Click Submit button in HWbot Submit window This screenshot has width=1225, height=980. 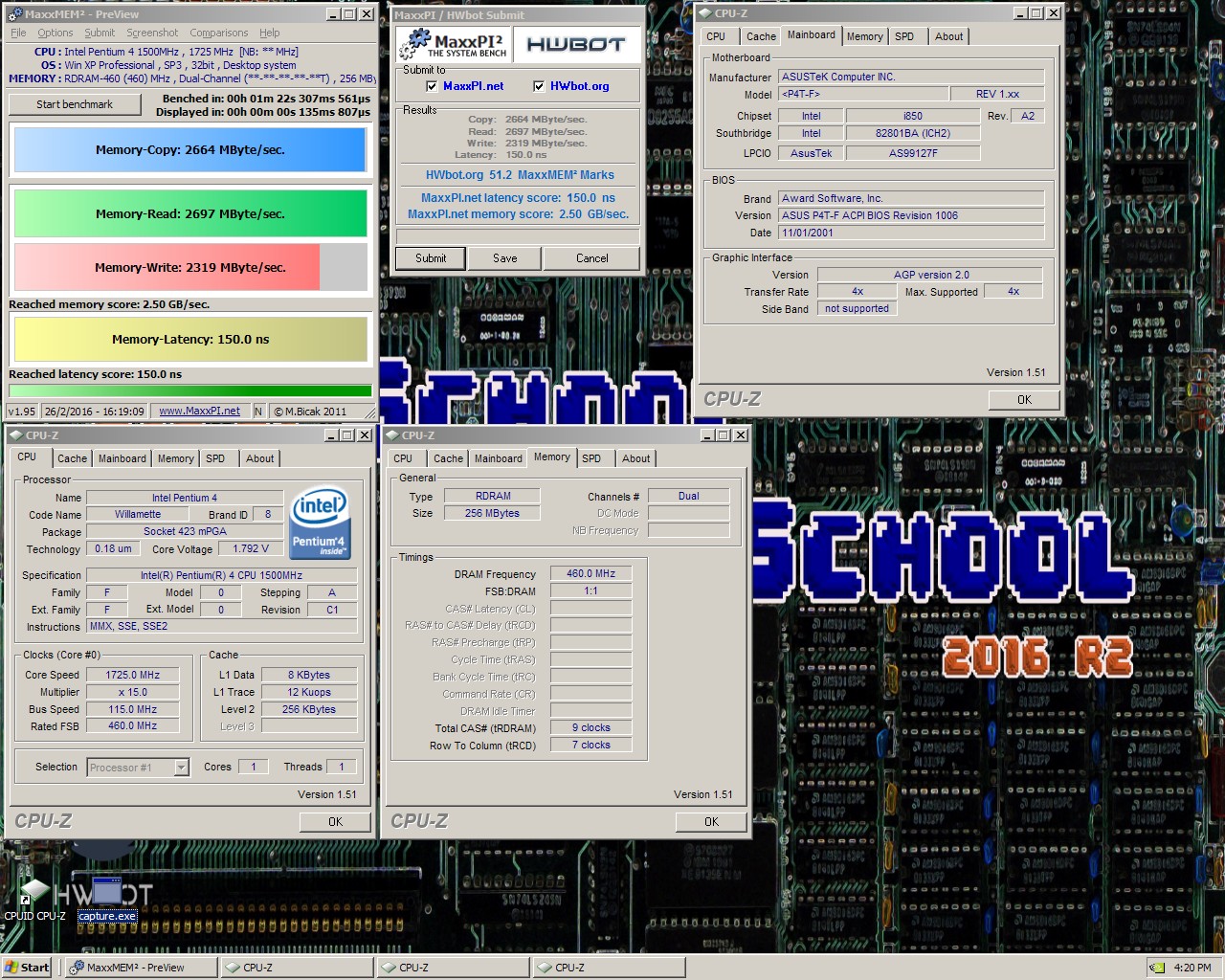(431, 258)
